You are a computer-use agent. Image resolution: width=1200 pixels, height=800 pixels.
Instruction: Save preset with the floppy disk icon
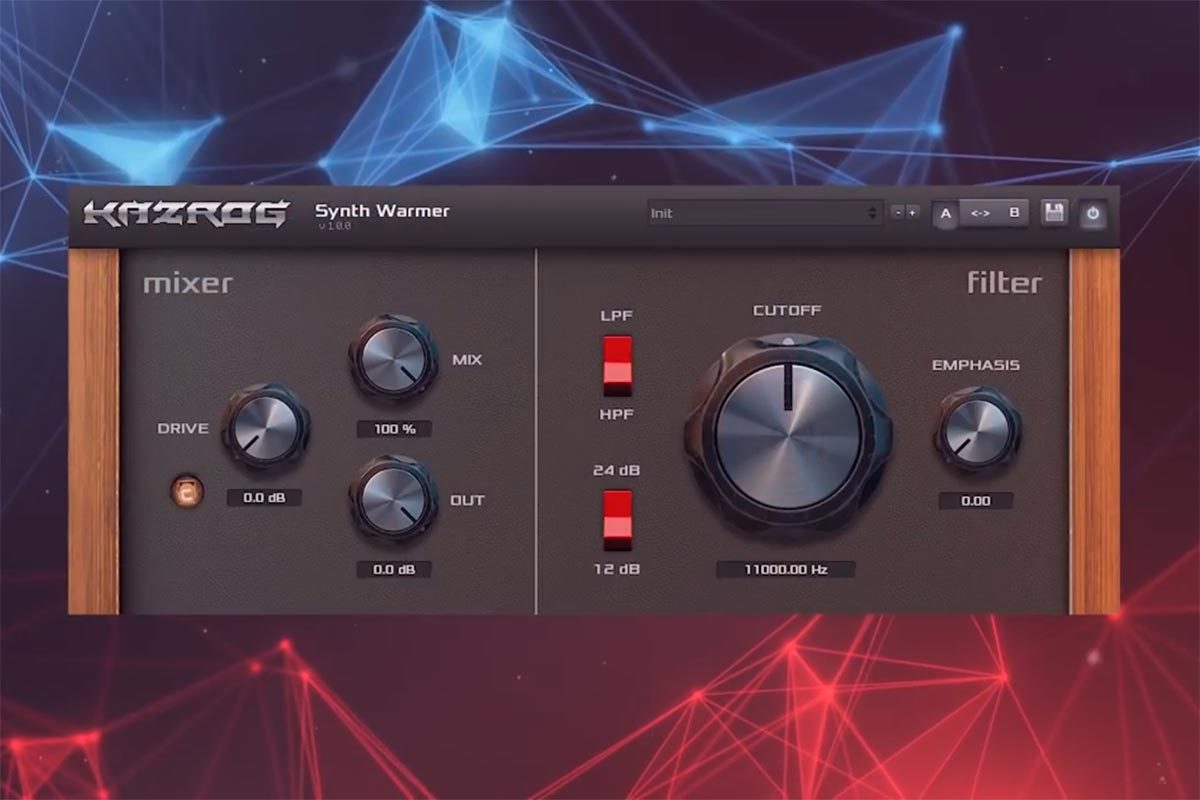click(1054, 213)
